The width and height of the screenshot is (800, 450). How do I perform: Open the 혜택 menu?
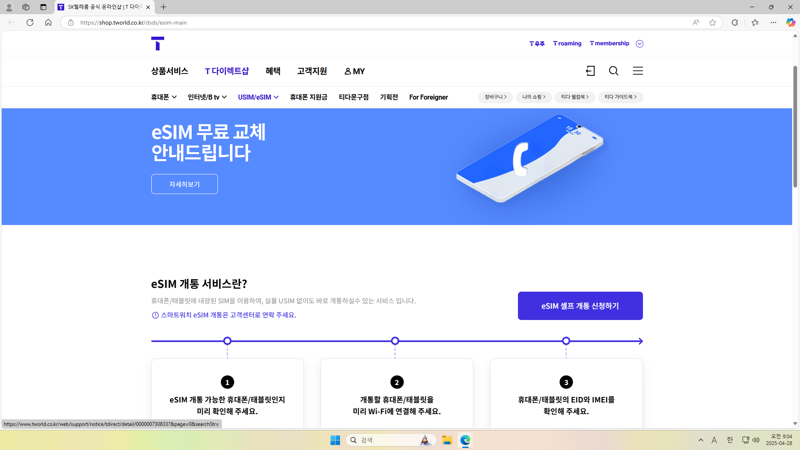point(273,71)
